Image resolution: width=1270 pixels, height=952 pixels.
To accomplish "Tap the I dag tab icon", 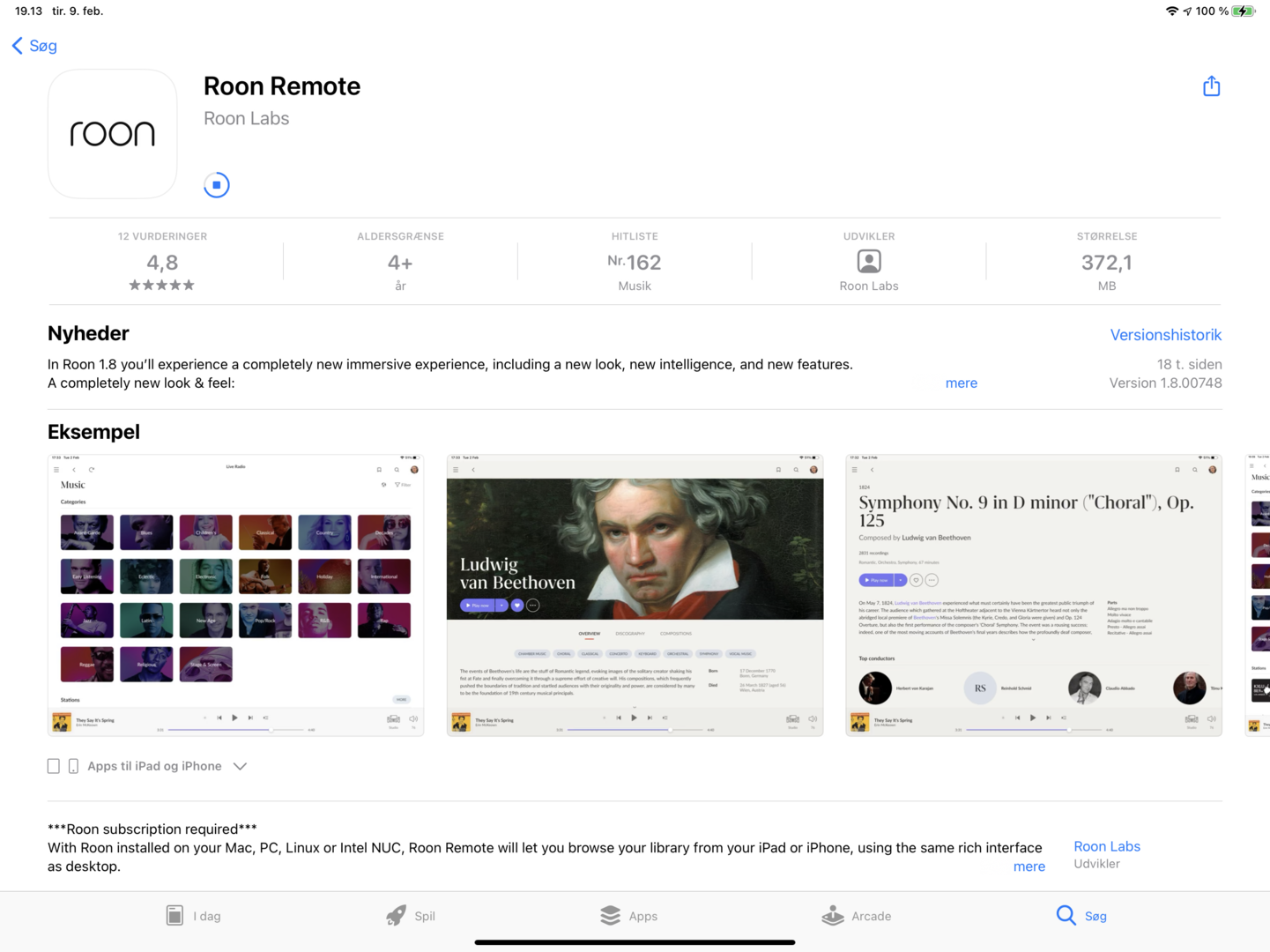I will 175,916.
